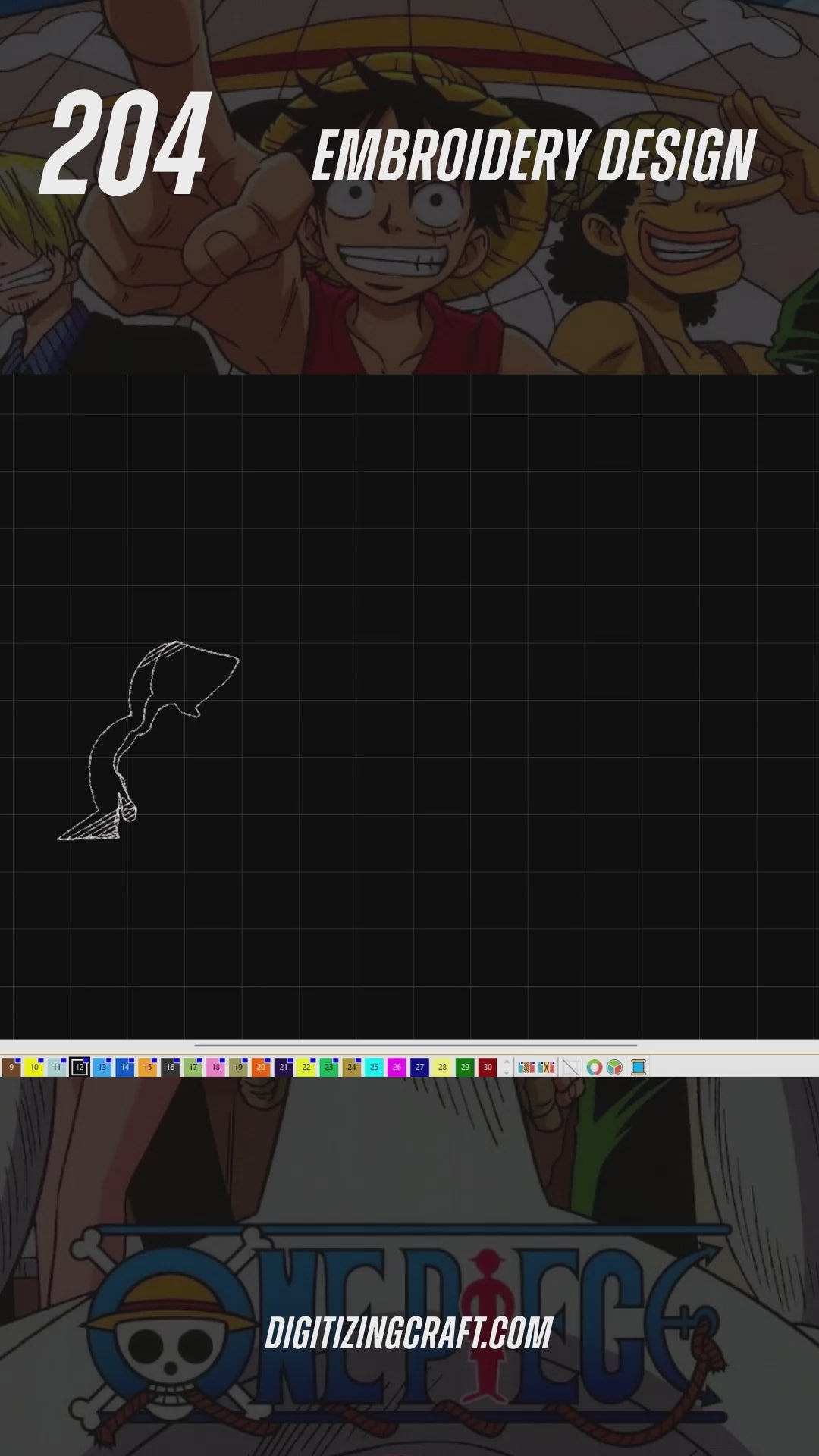Choose green color swatch 29

tap(465, 1068)
